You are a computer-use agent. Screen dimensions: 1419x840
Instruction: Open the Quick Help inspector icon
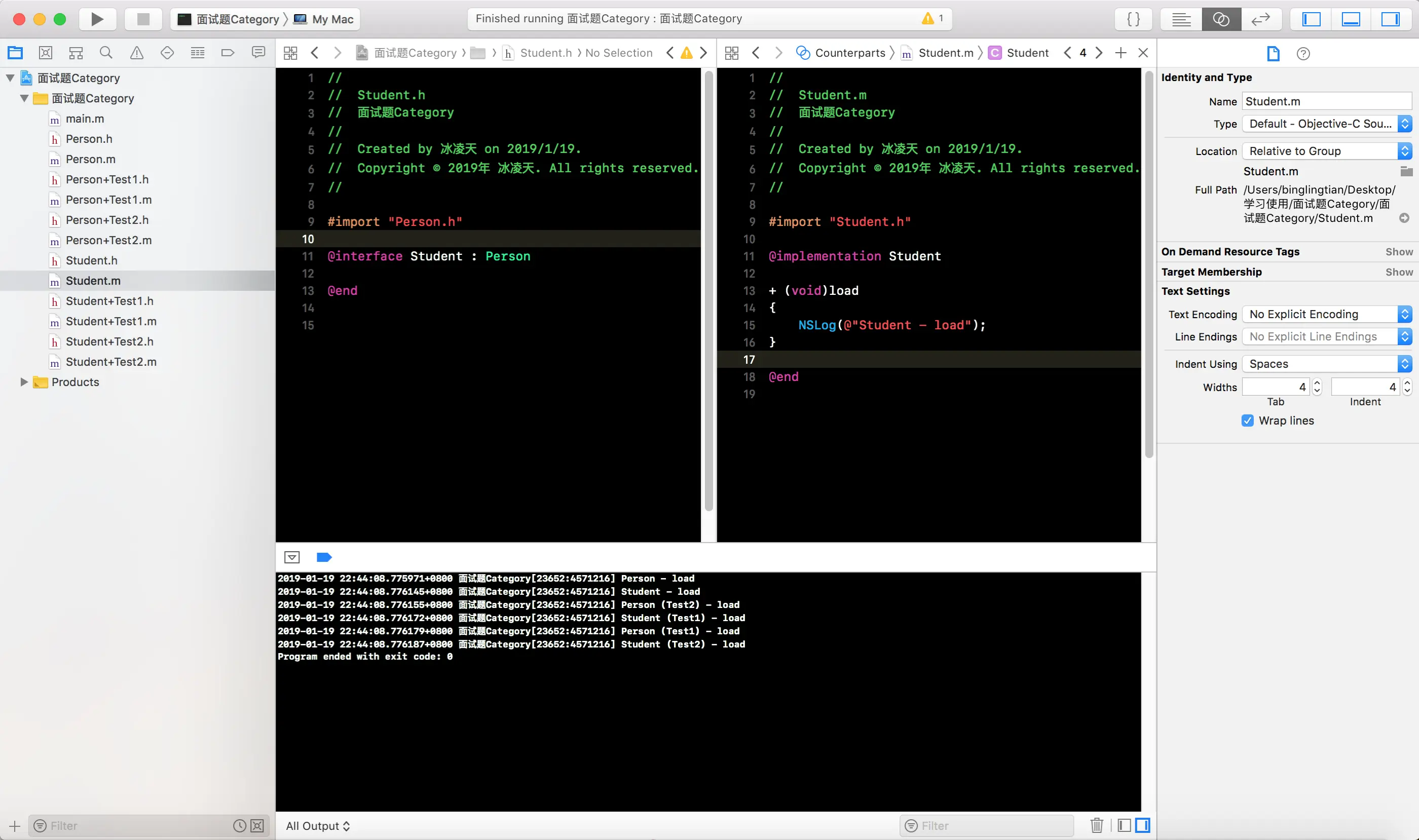(1303, 54)
